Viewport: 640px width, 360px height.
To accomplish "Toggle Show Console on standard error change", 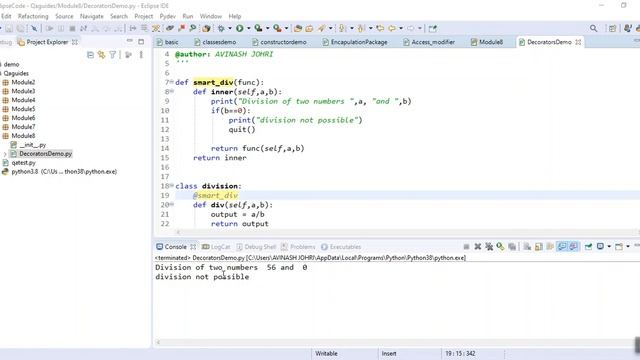I will (573, 247).
